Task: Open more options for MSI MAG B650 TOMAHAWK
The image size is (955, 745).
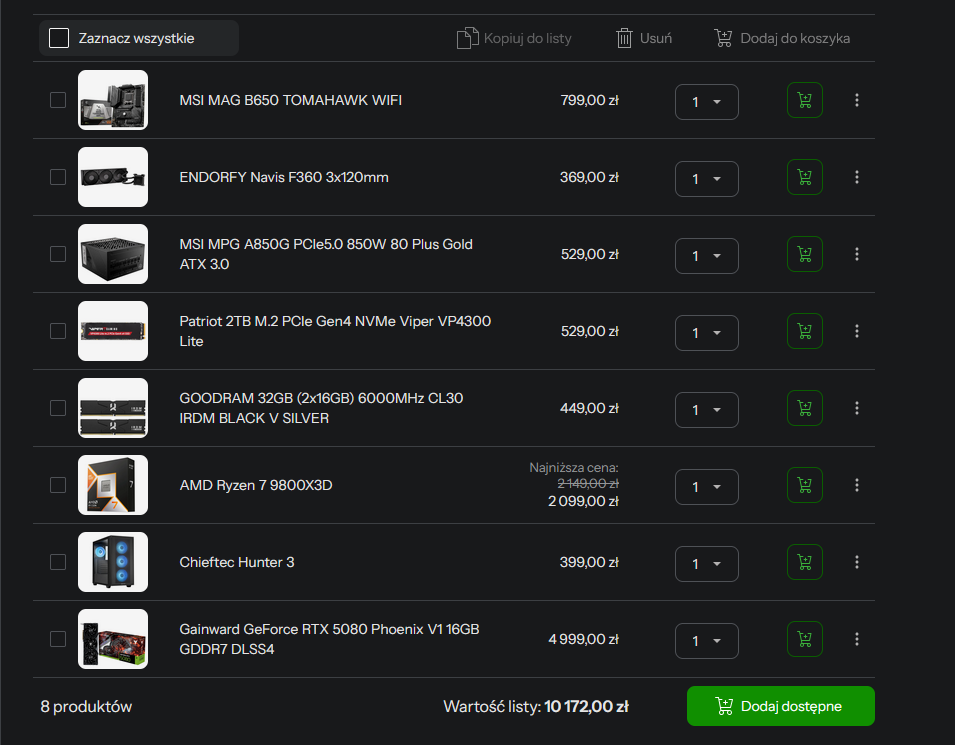Action: click(x=857, y=100)
